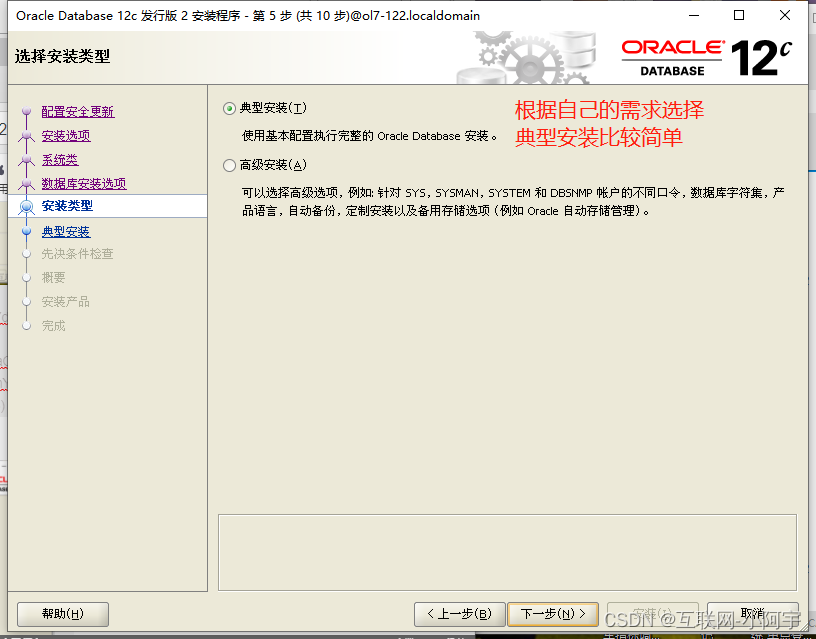The image size is (816, 639).
Task: Click the 完成 step label
Action: click(x=53, y=326)
